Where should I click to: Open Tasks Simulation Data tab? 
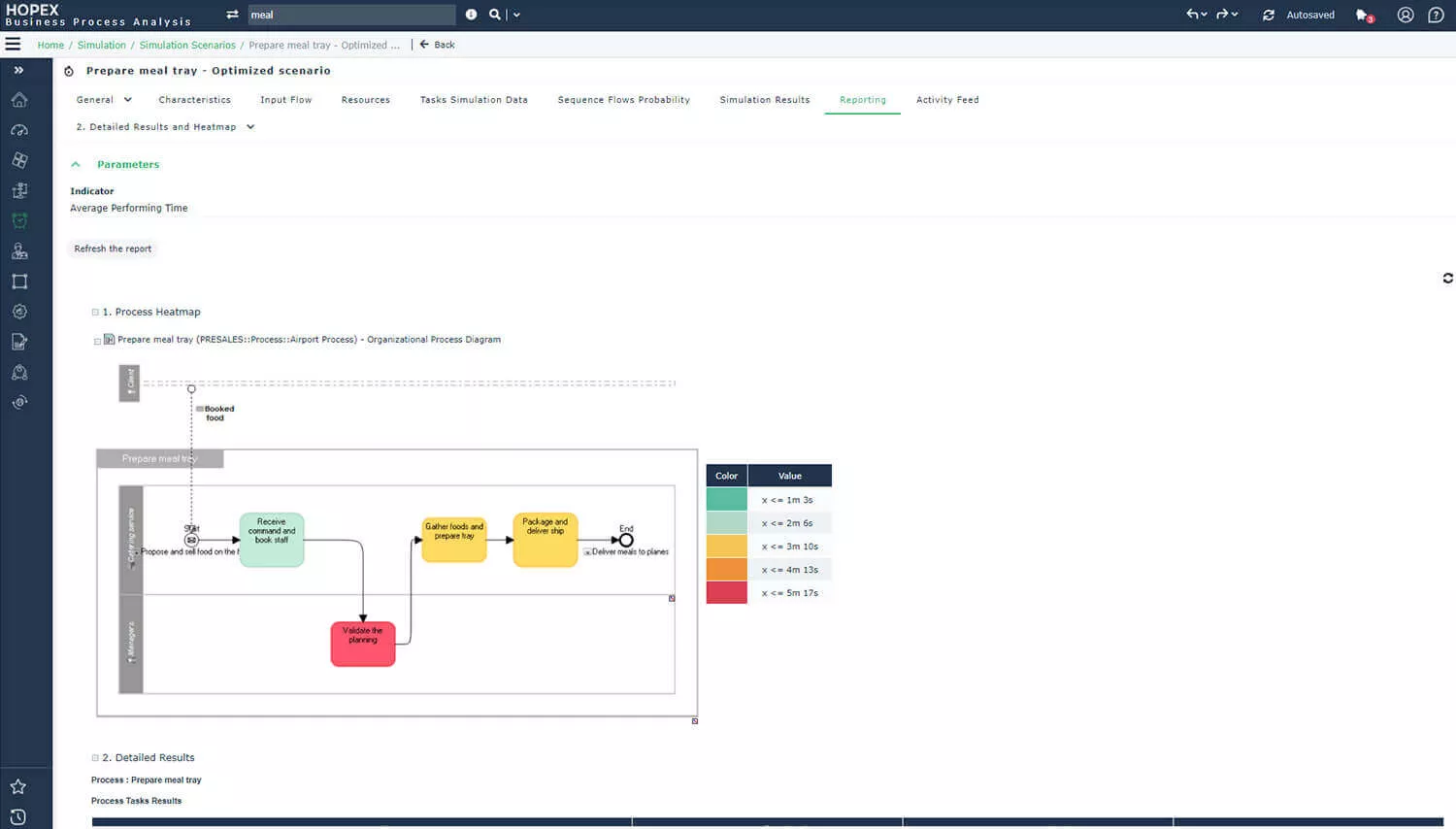pos(474,99)
